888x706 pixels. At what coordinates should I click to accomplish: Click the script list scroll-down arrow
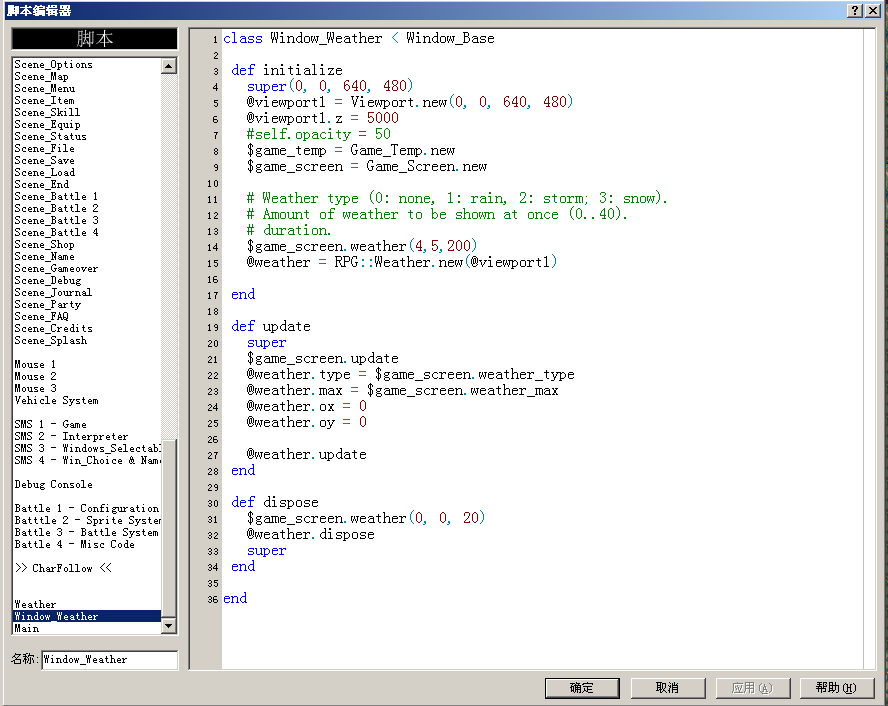tap(168, 626)
